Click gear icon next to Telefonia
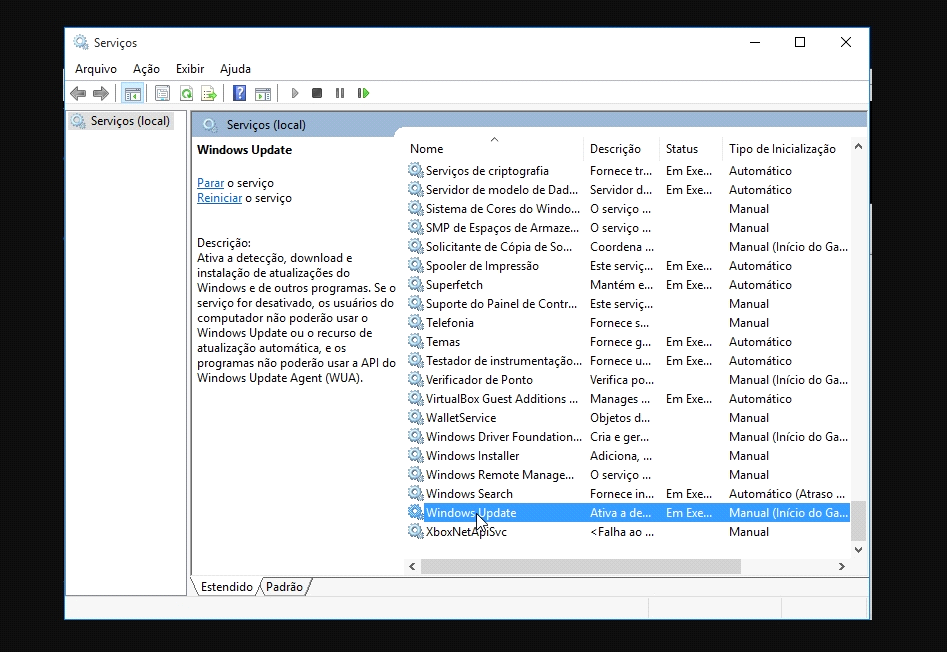Screen dimensions: 947x652 click(x=416, y=322)
